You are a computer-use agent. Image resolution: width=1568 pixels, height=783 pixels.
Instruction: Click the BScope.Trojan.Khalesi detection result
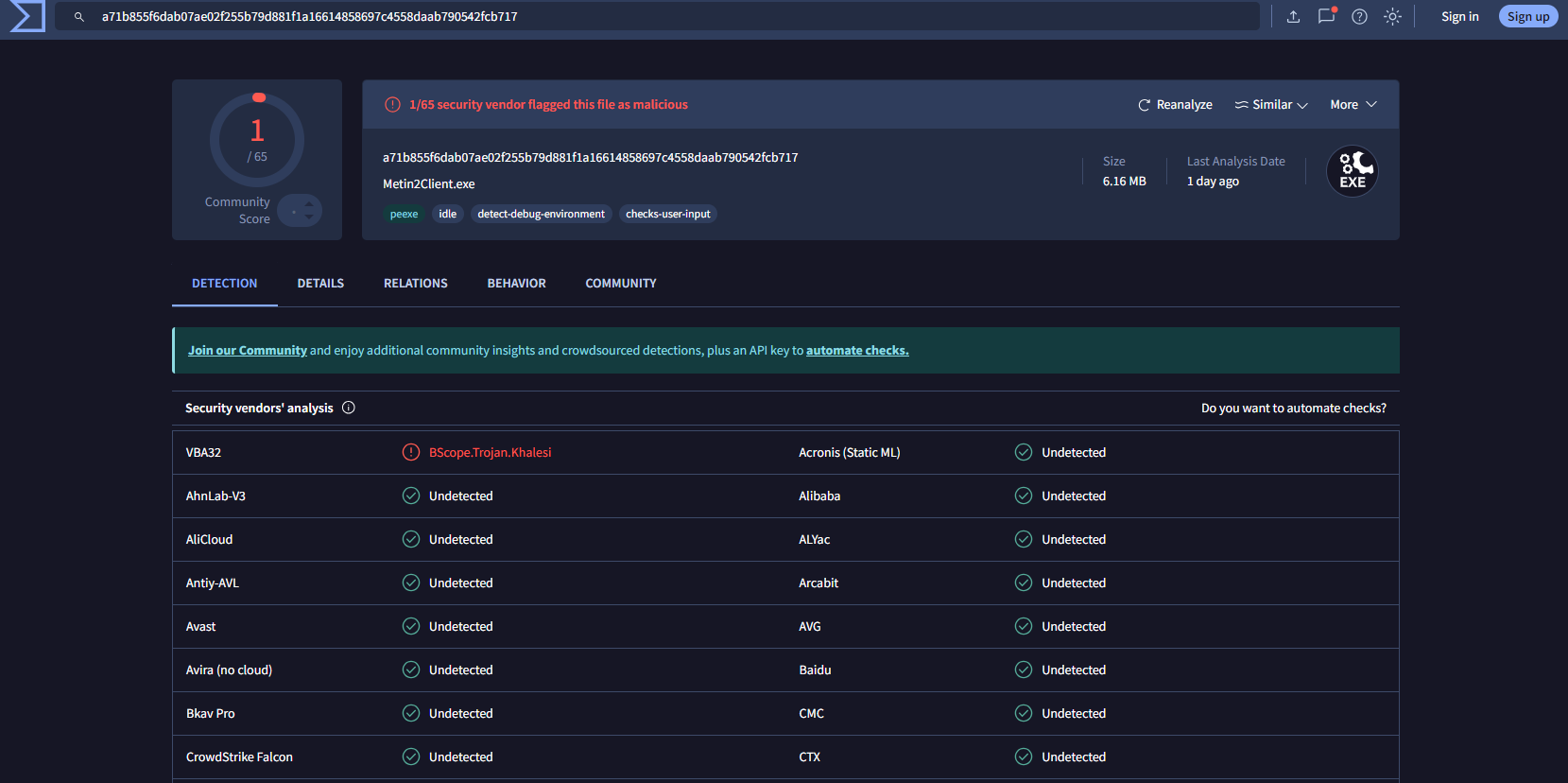[x=491, y=453]
